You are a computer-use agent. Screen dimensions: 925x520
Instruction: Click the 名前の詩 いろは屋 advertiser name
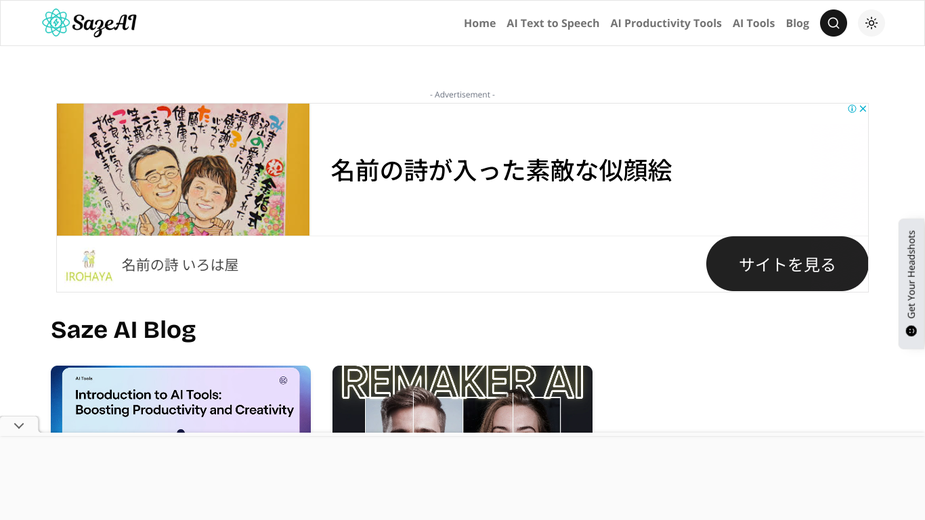pyautogui.click(x=180, y=265)
